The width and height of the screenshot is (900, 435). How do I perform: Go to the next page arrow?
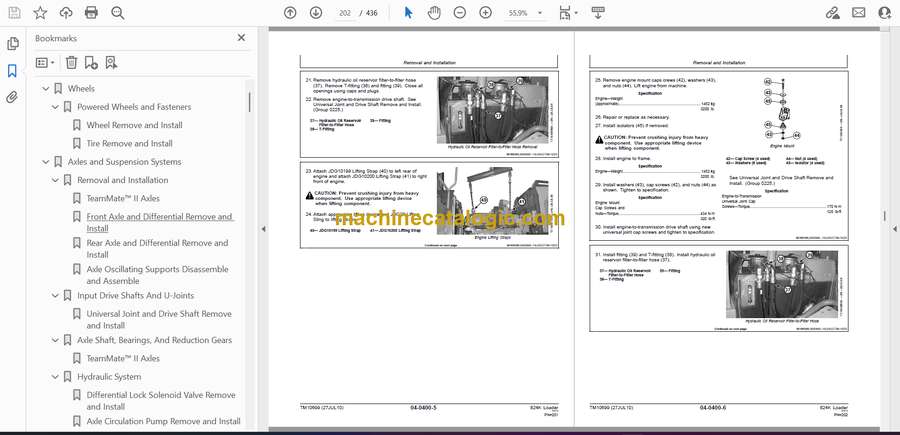(316, 13)
